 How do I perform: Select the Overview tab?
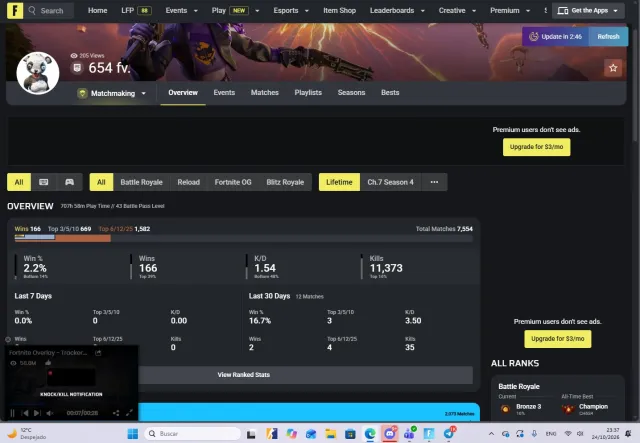[x=183, y=93]
